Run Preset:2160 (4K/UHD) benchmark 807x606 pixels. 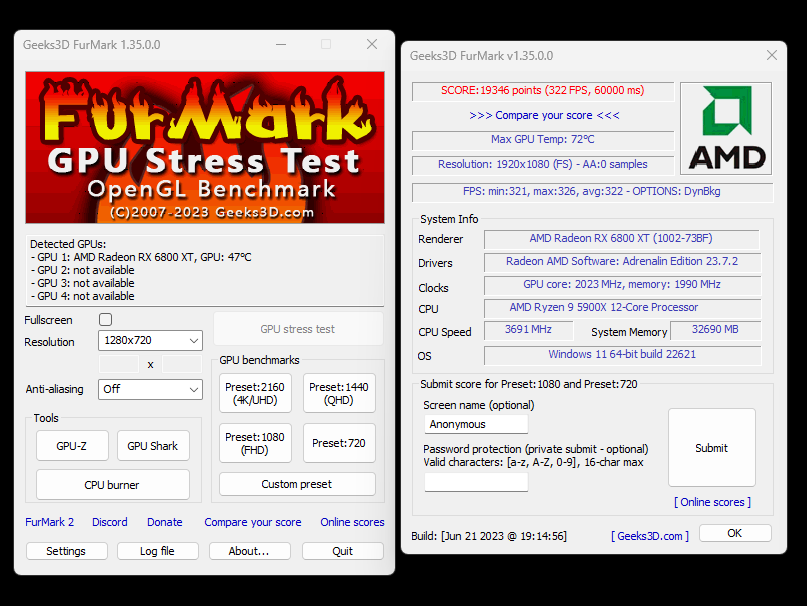click(x=255, y=393)
